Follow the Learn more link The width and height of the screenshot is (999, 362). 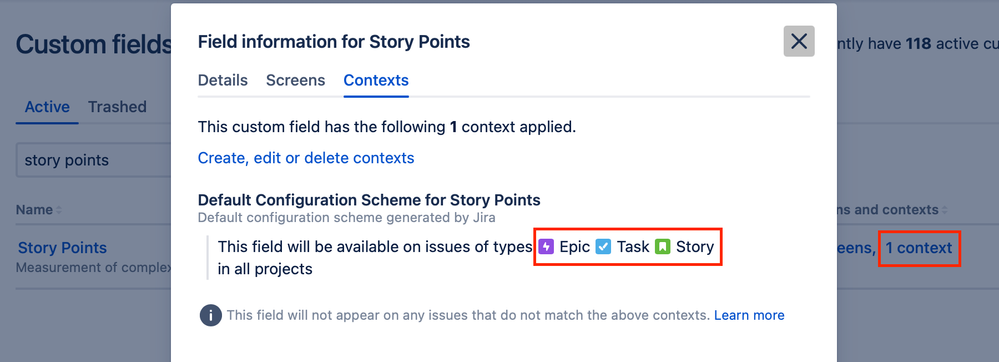pyautogui.click(x=749, y=315)
